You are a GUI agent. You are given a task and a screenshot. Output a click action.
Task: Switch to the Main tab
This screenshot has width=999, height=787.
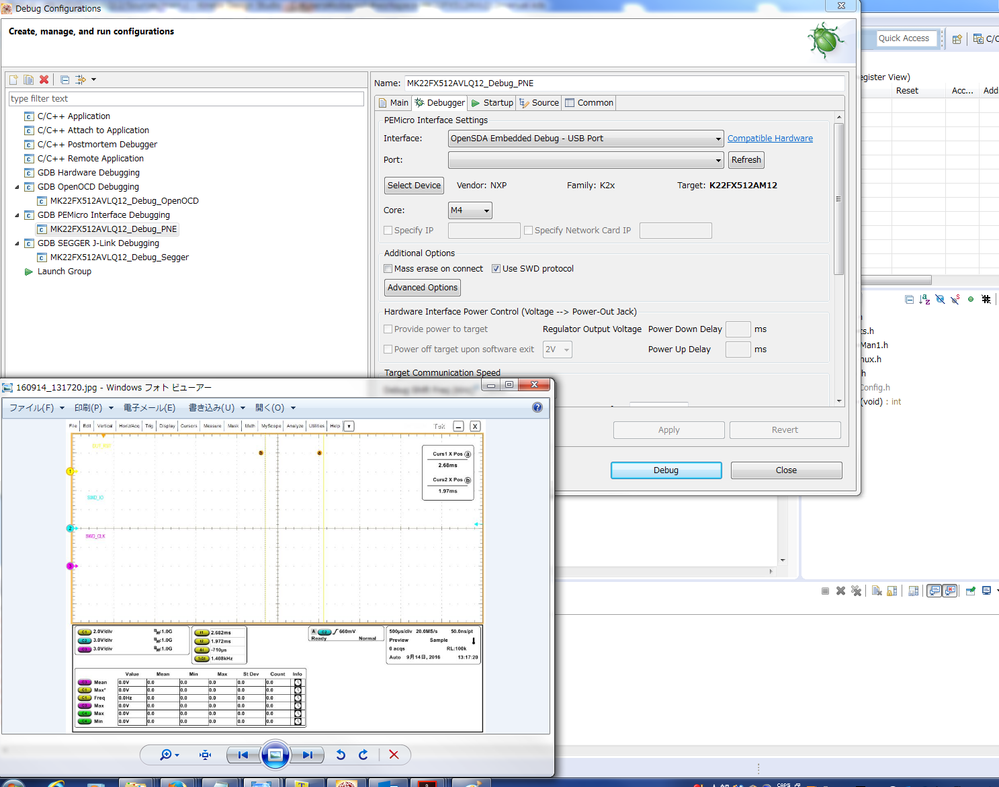(393, 103)
